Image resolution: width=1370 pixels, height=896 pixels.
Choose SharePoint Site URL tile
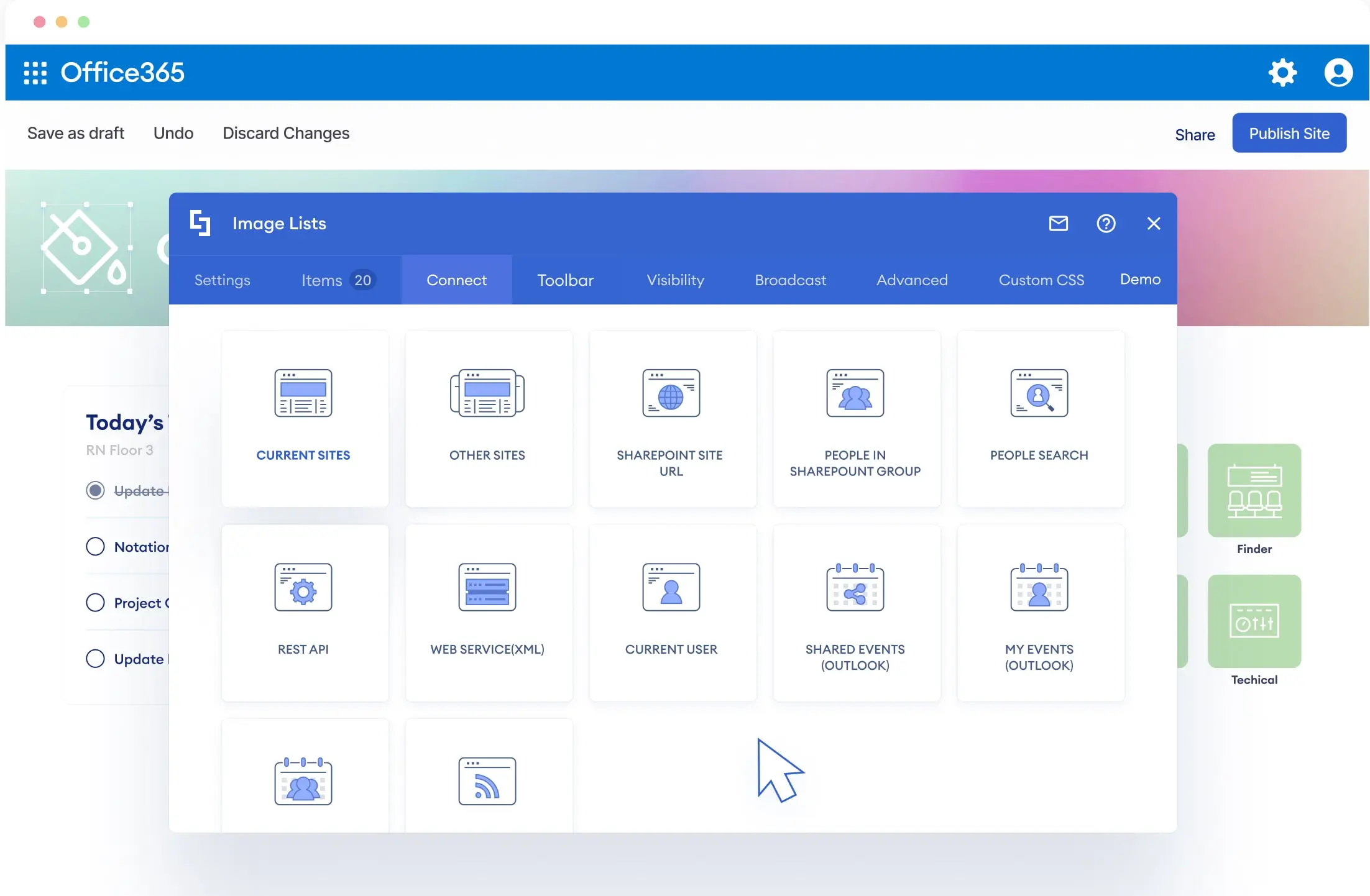coord(671,418)
